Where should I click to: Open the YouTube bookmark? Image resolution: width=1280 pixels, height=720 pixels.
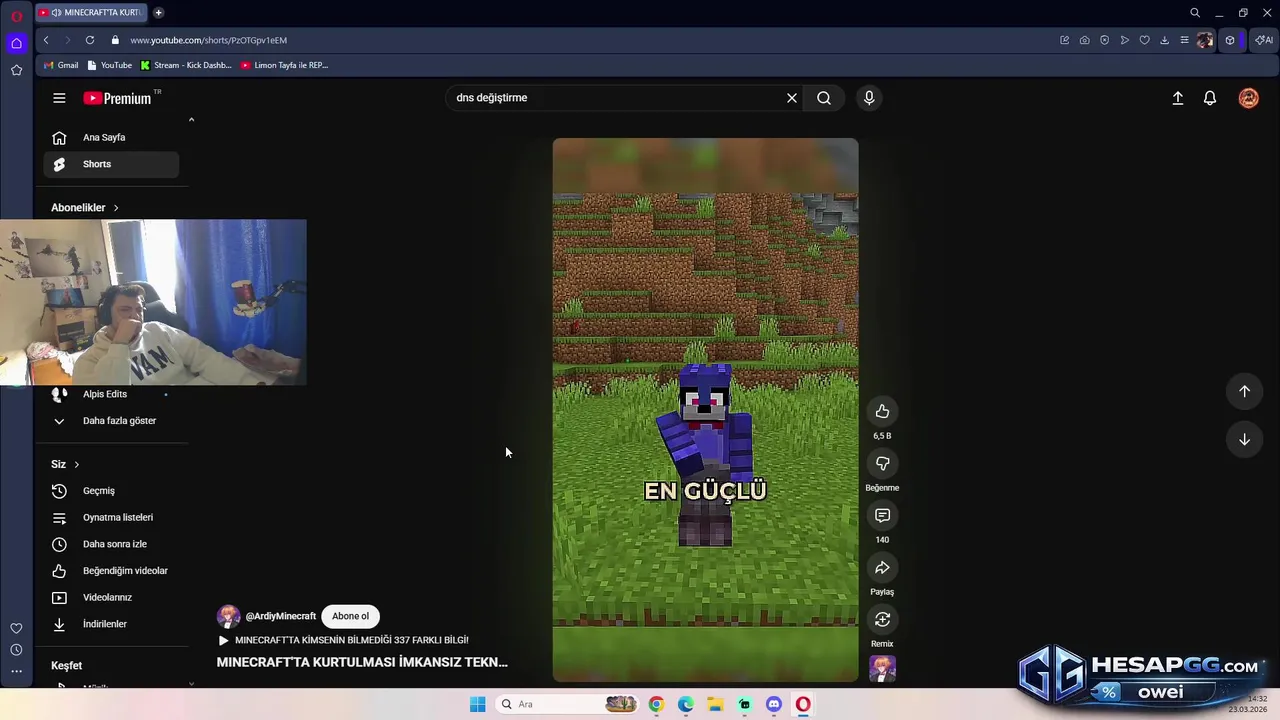[x=110, y=65]
